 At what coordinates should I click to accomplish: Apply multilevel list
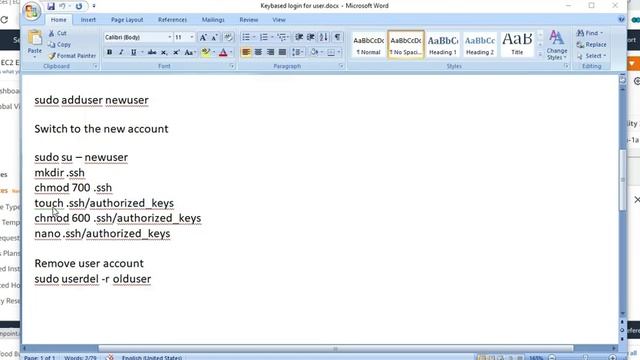(x=282, y=37)
